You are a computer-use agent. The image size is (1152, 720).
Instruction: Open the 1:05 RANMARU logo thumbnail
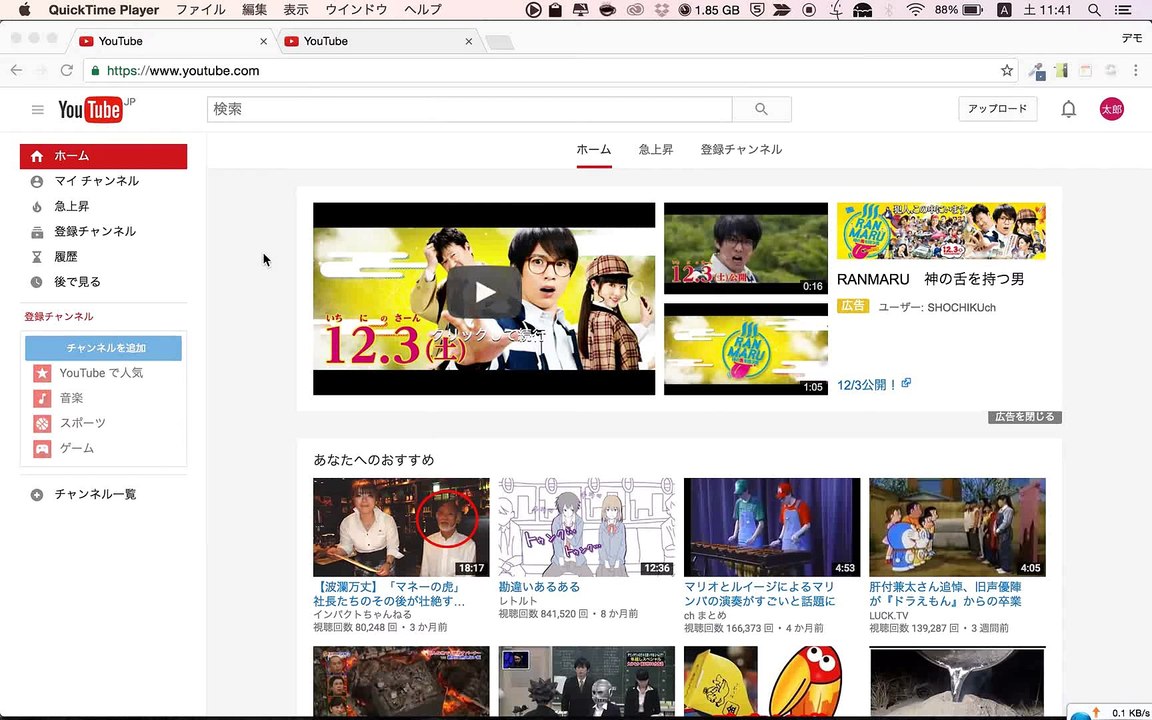click(746, 350)
